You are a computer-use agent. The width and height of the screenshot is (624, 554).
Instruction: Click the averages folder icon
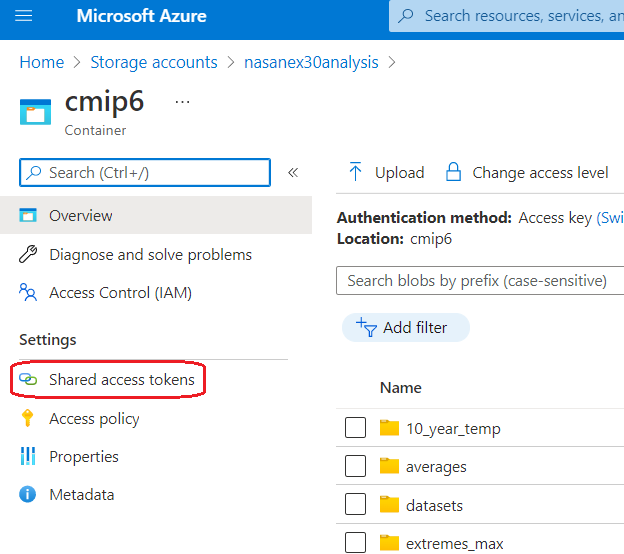click(x=389, y=466)
